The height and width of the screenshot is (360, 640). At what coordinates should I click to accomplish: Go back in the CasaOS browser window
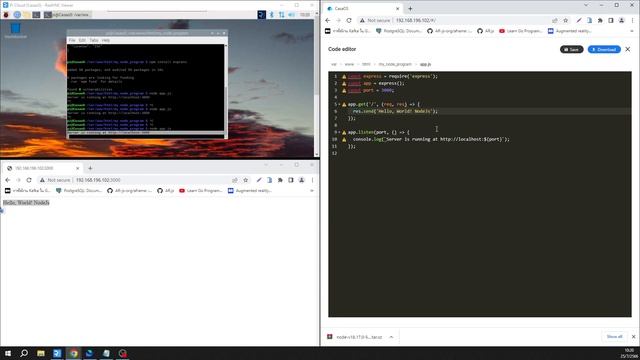(x=328, y=20)
